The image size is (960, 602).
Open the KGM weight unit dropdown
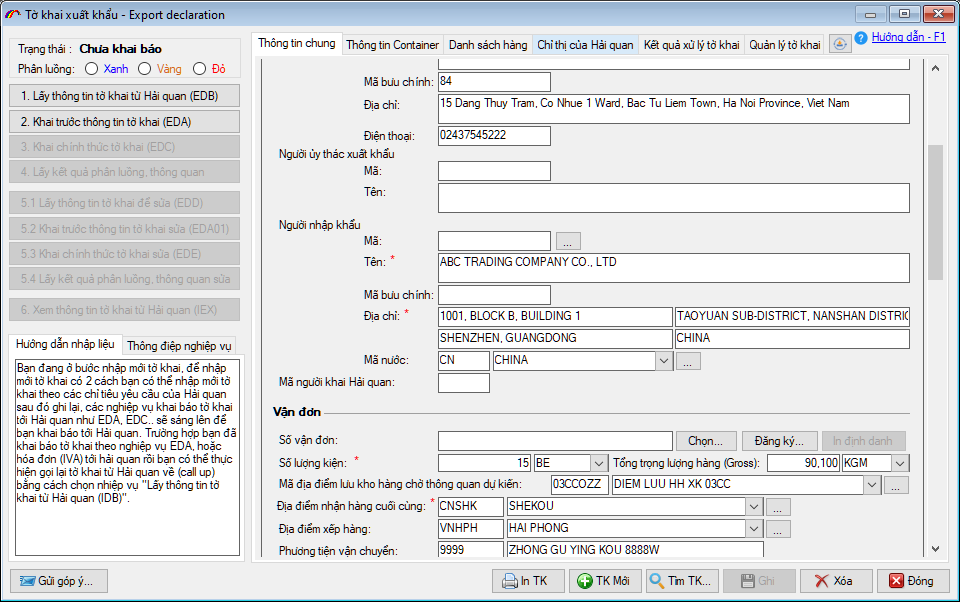pyautogui.click(x=899, y=463)
